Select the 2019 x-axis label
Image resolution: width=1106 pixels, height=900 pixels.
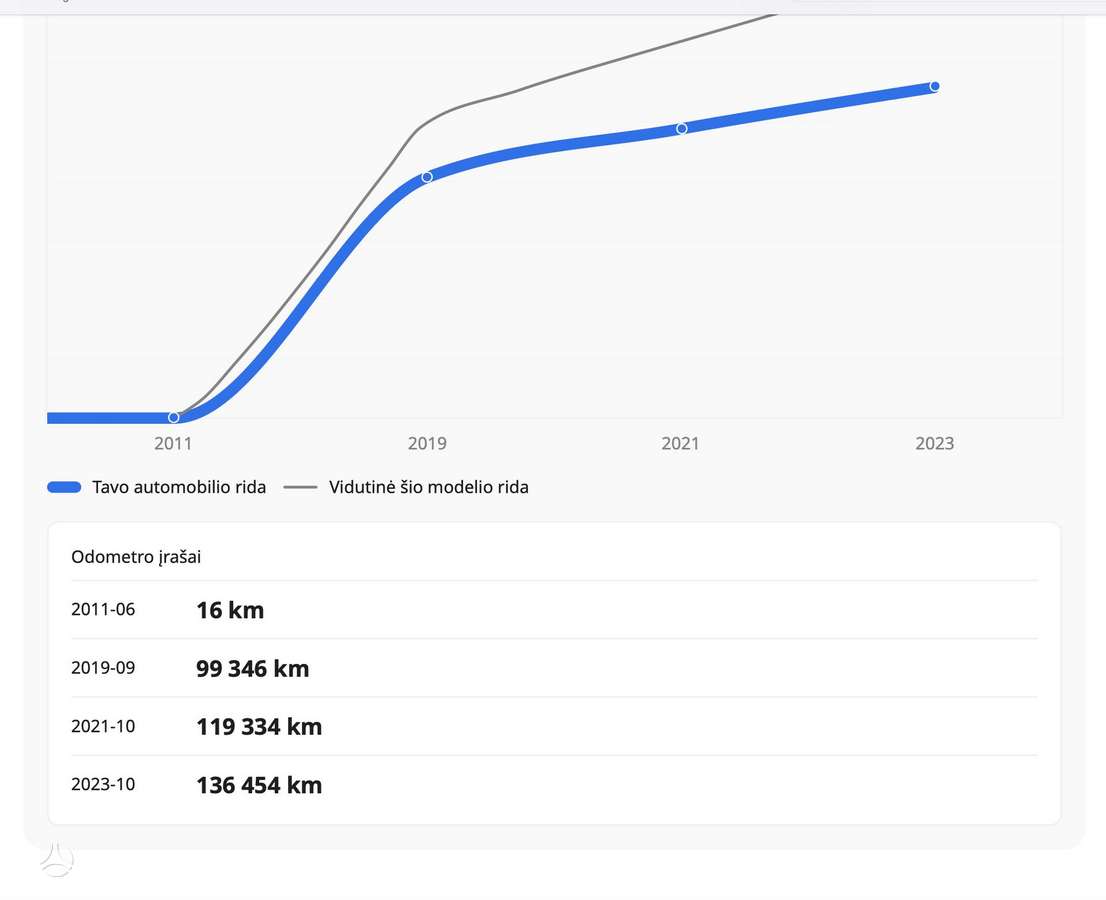click(x=427, y=444)
